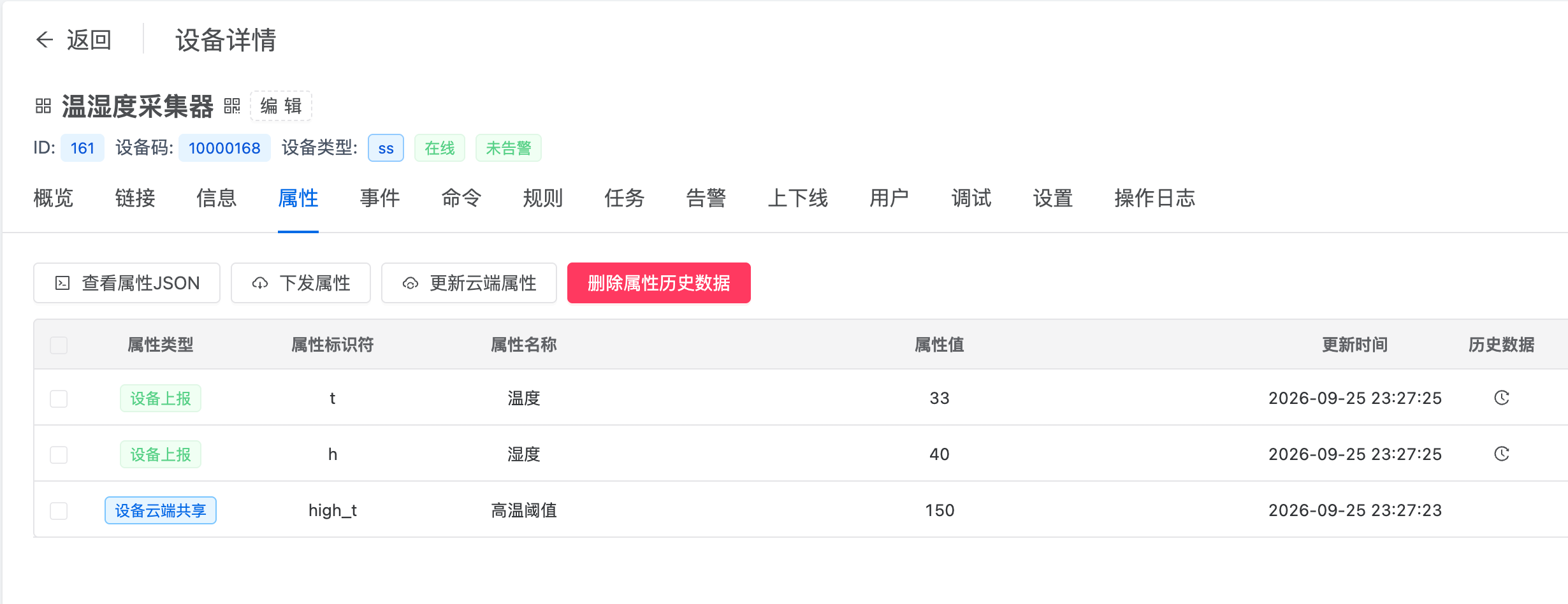This screenshot has width=1568, height=604.
Task: Open the 设置 tab
Action: pos(1053,198)
